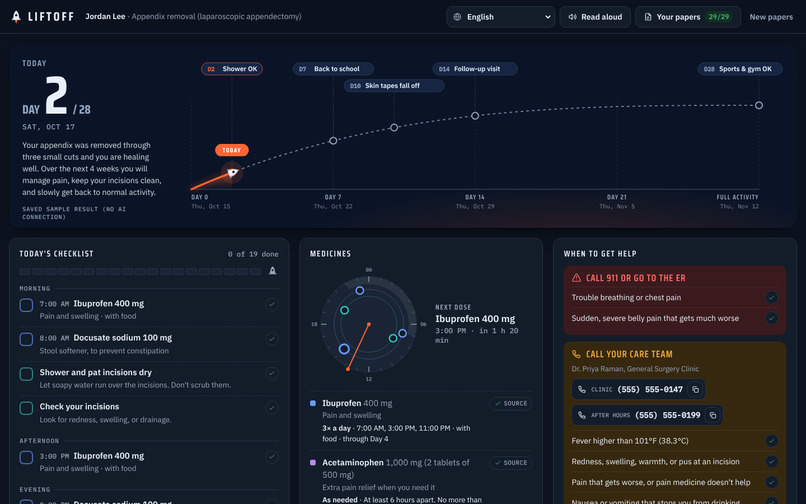Click check icon for Fever higher than 101°F
The height and width of the screenshot is (504, 806).
point(771,441)
